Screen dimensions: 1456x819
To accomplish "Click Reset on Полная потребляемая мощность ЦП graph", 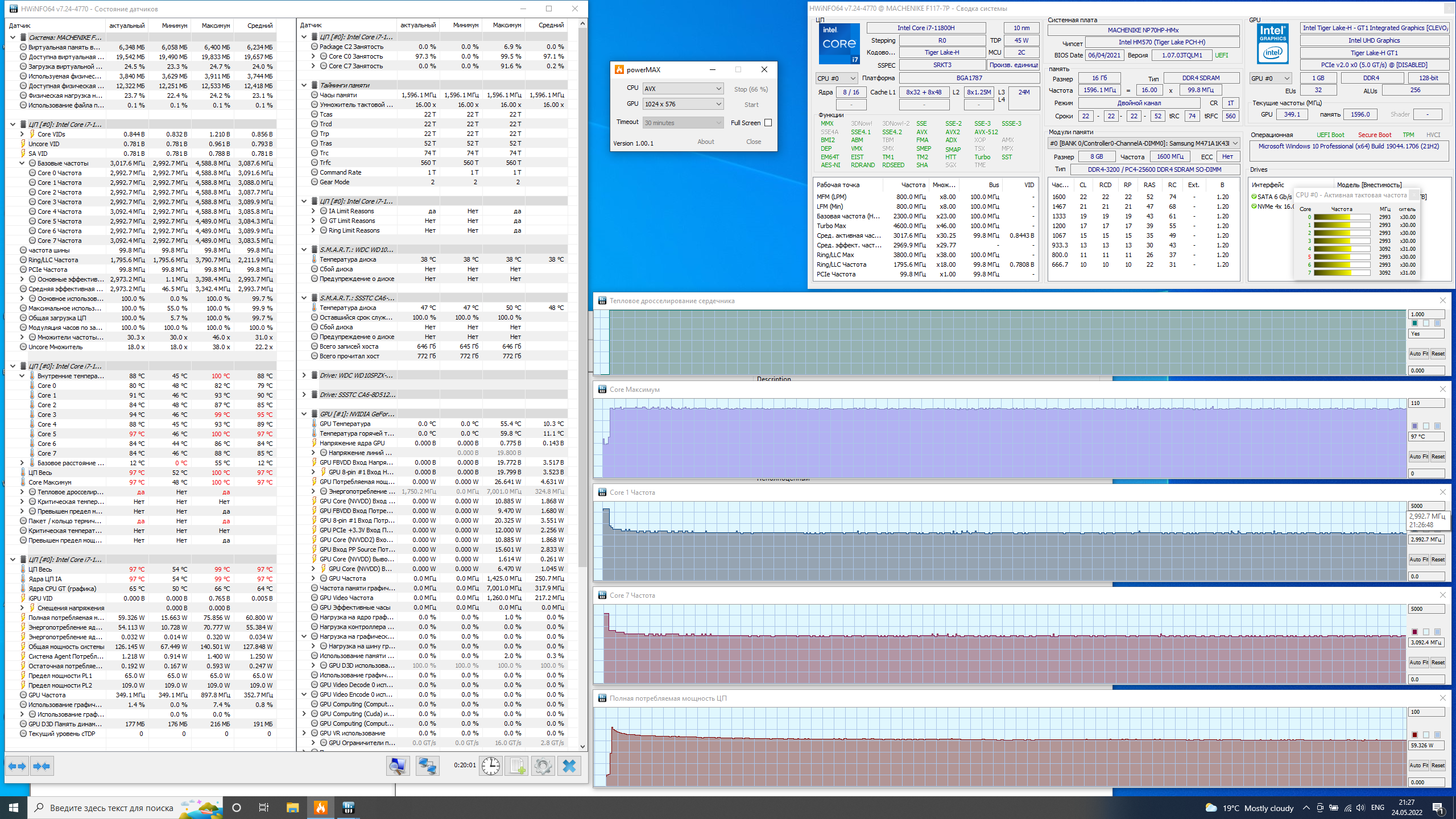I will pos(1438,765).
